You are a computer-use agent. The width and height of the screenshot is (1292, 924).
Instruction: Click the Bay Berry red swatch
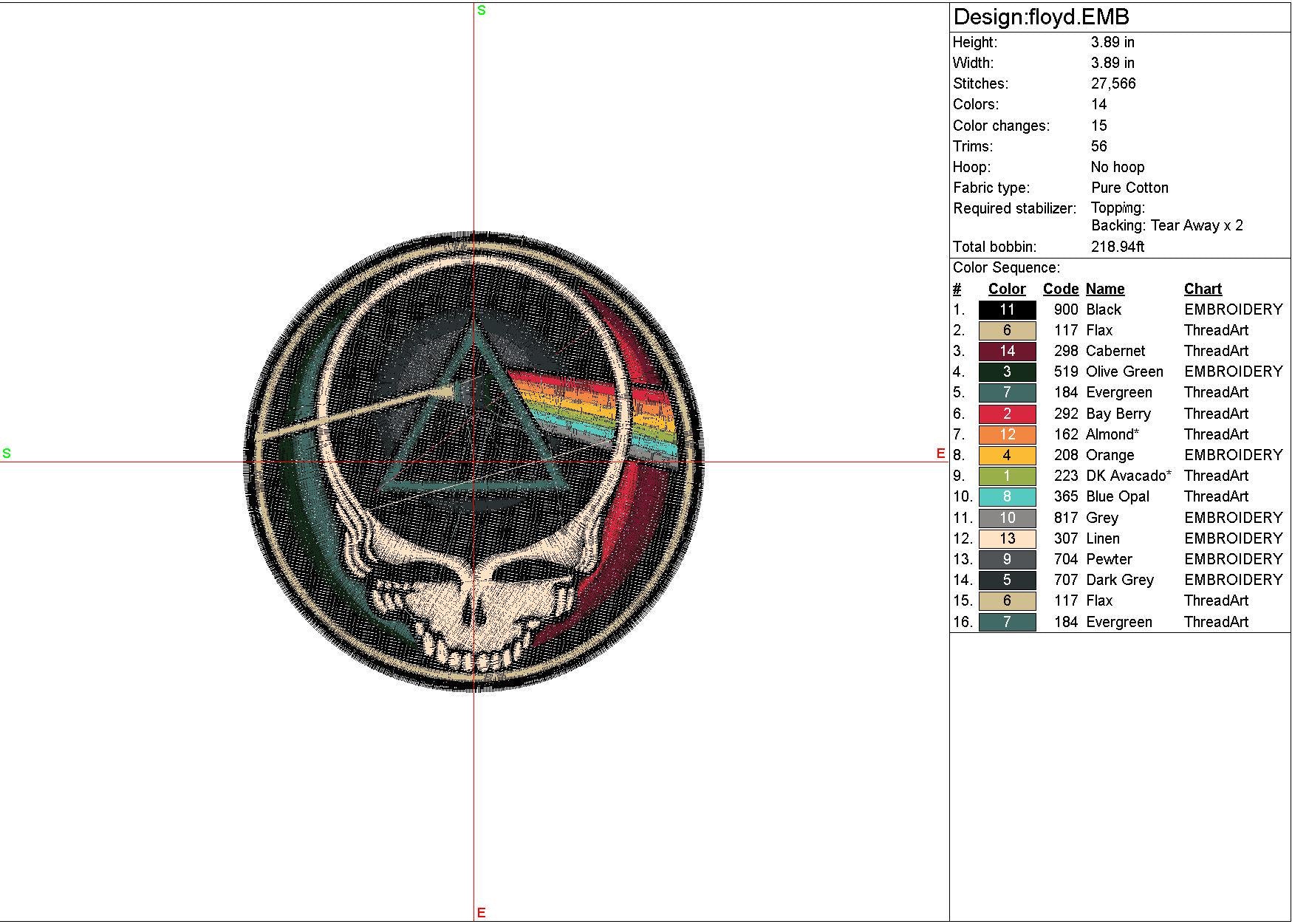click(1007, 414)
